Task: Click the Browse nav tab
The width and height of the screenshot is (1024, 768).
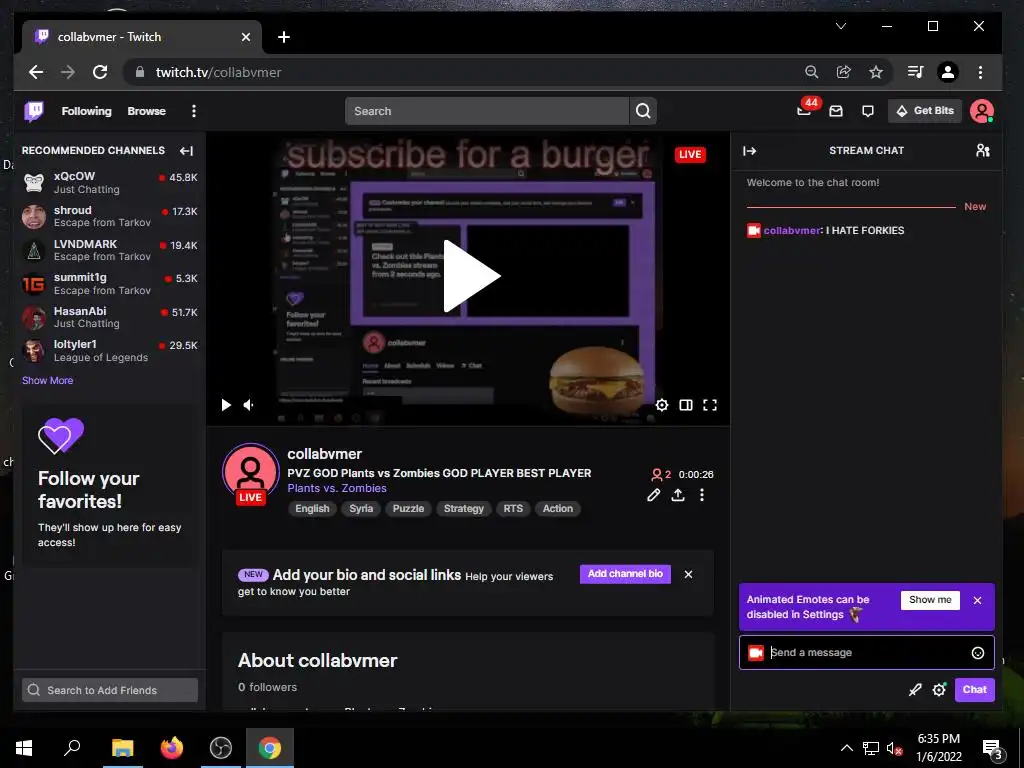Action: point(146,111)
